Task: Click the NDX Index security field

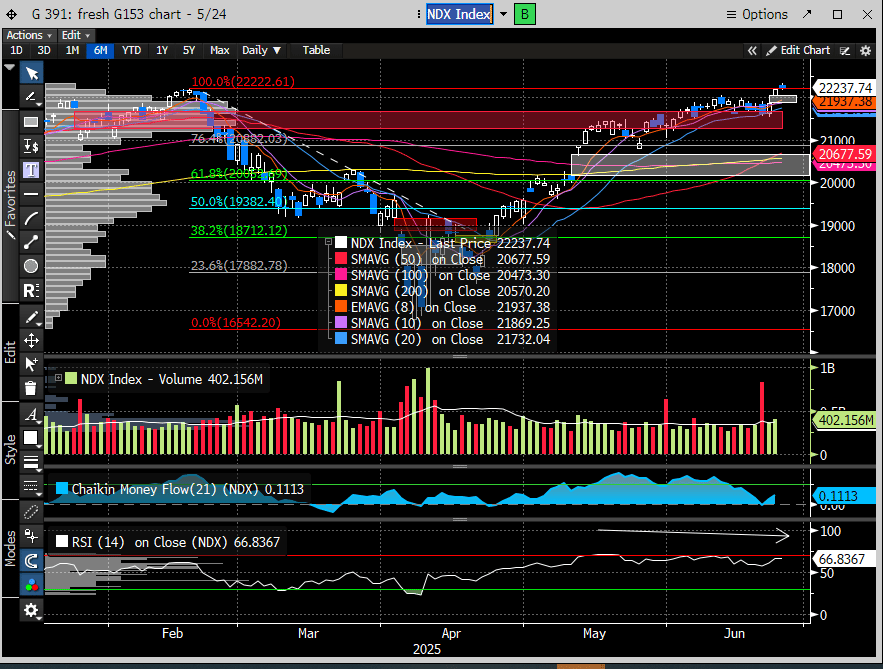Action: [x=459, y=14]
